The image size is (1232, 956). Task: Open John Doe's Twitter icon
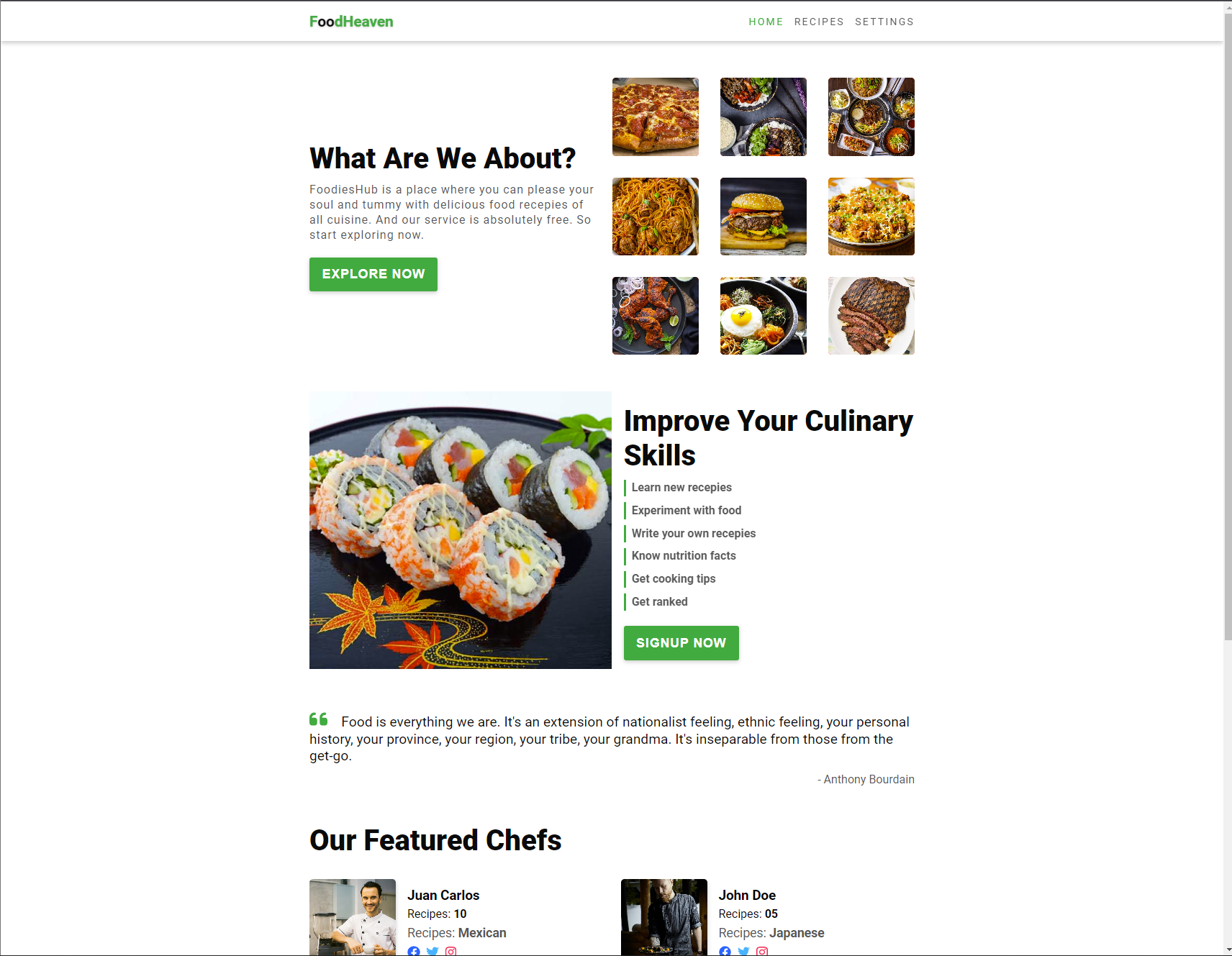pos(743,951)
